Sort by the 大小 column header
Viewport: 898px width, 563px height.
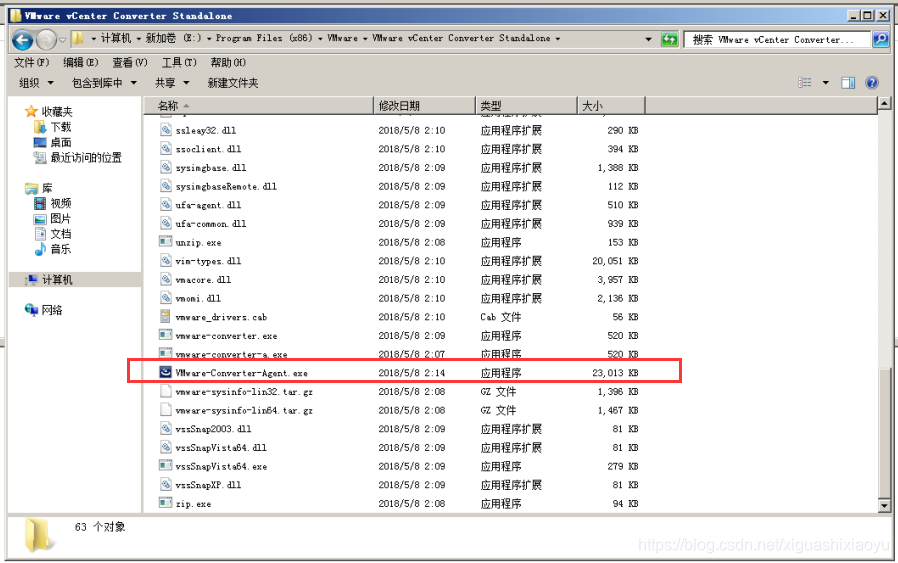click(611, 105)
